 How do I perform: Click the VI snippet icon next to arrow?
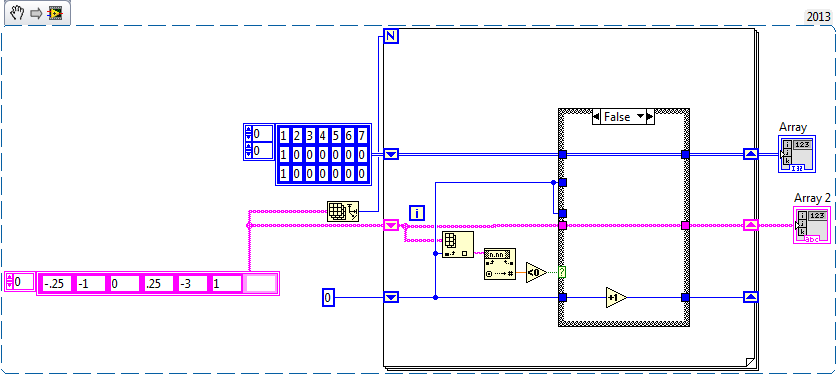tap(54, 13)
